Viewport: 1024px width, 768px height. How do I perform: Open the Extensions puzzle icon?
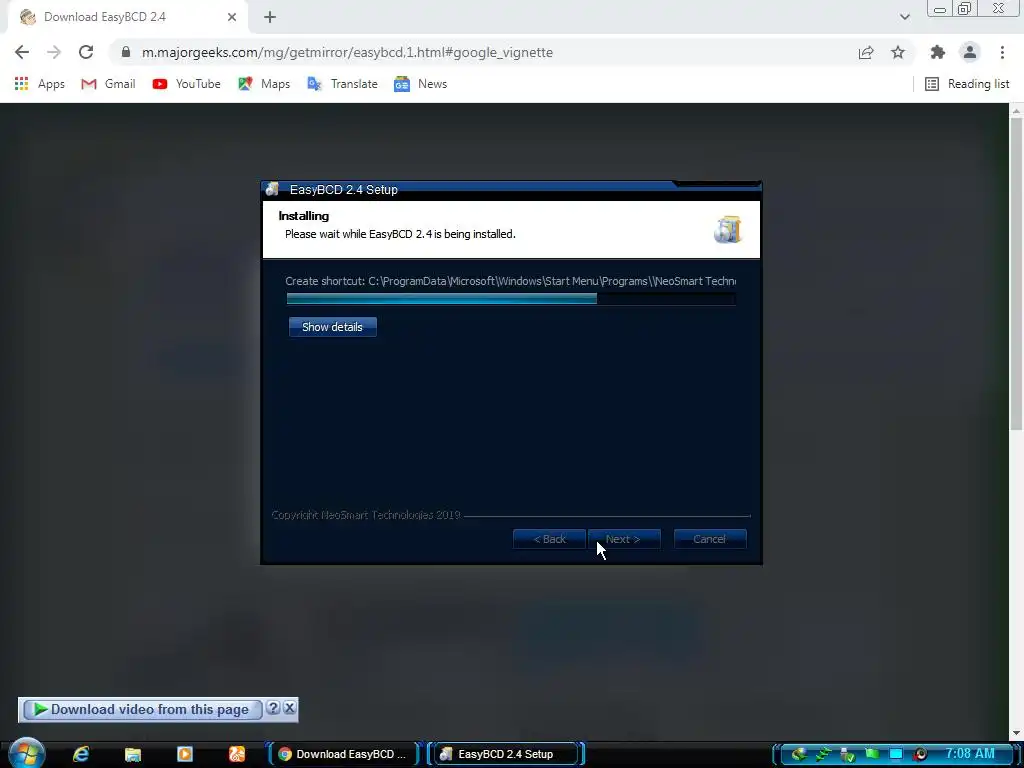pos(938,52)
